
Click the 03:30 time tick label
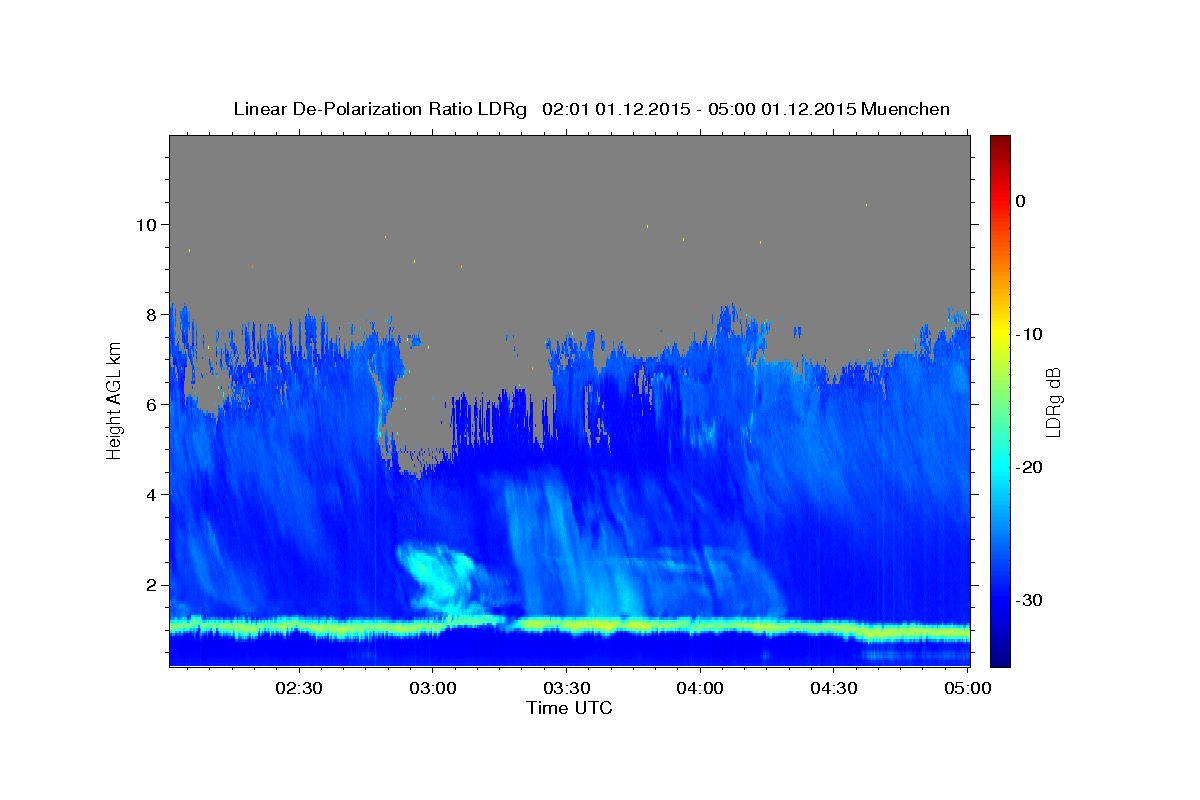[566, 689]
